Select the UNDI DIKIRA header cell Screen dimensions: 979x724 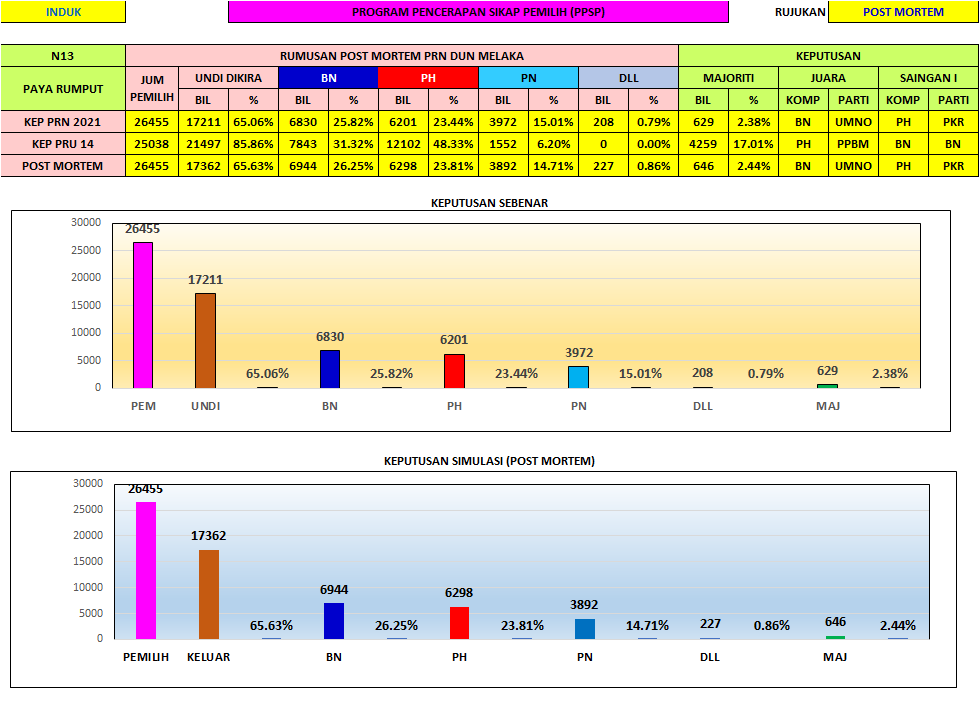[x=228, y=78]
